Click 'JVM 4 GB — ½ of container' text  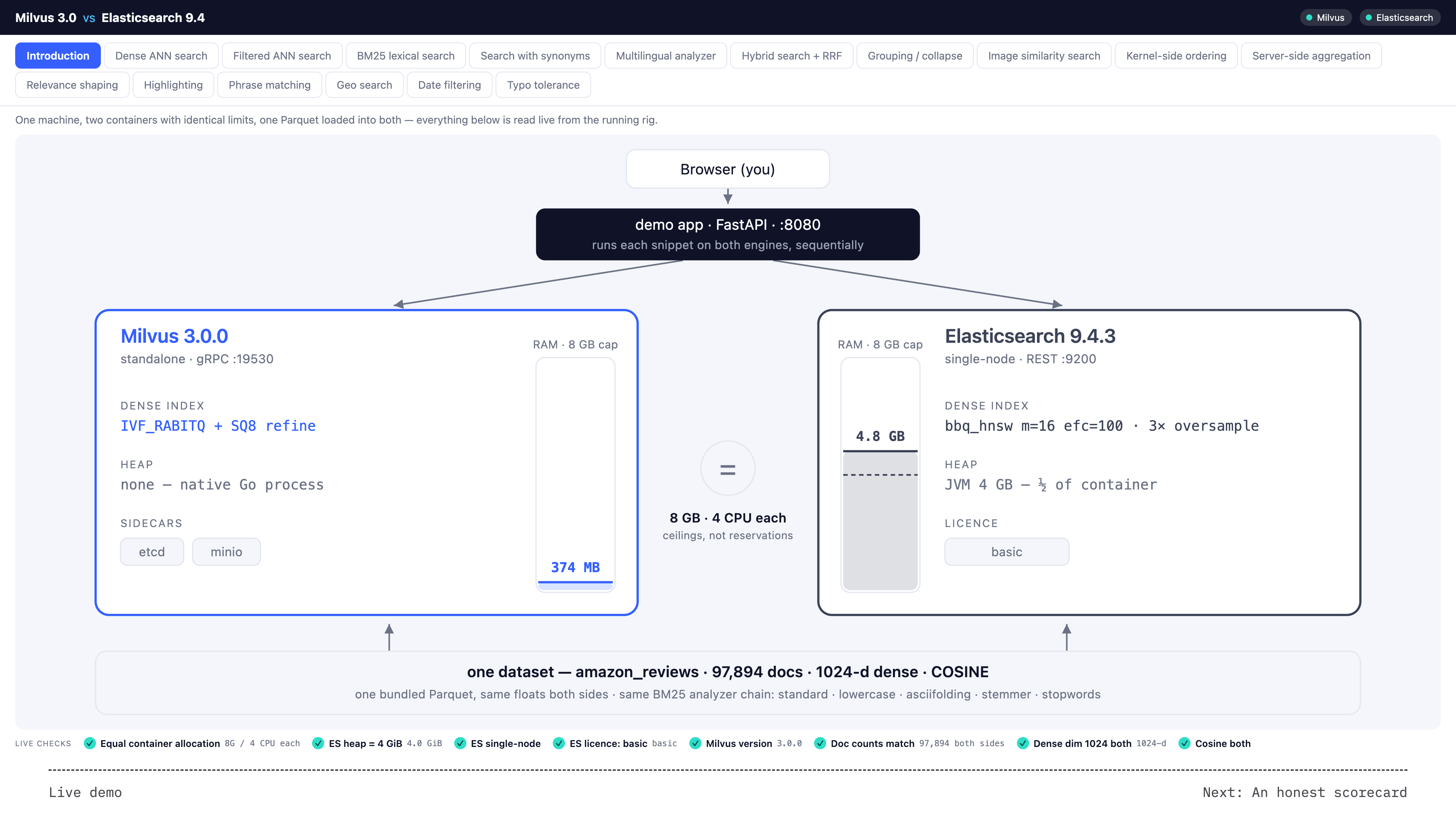[1051, 485]
